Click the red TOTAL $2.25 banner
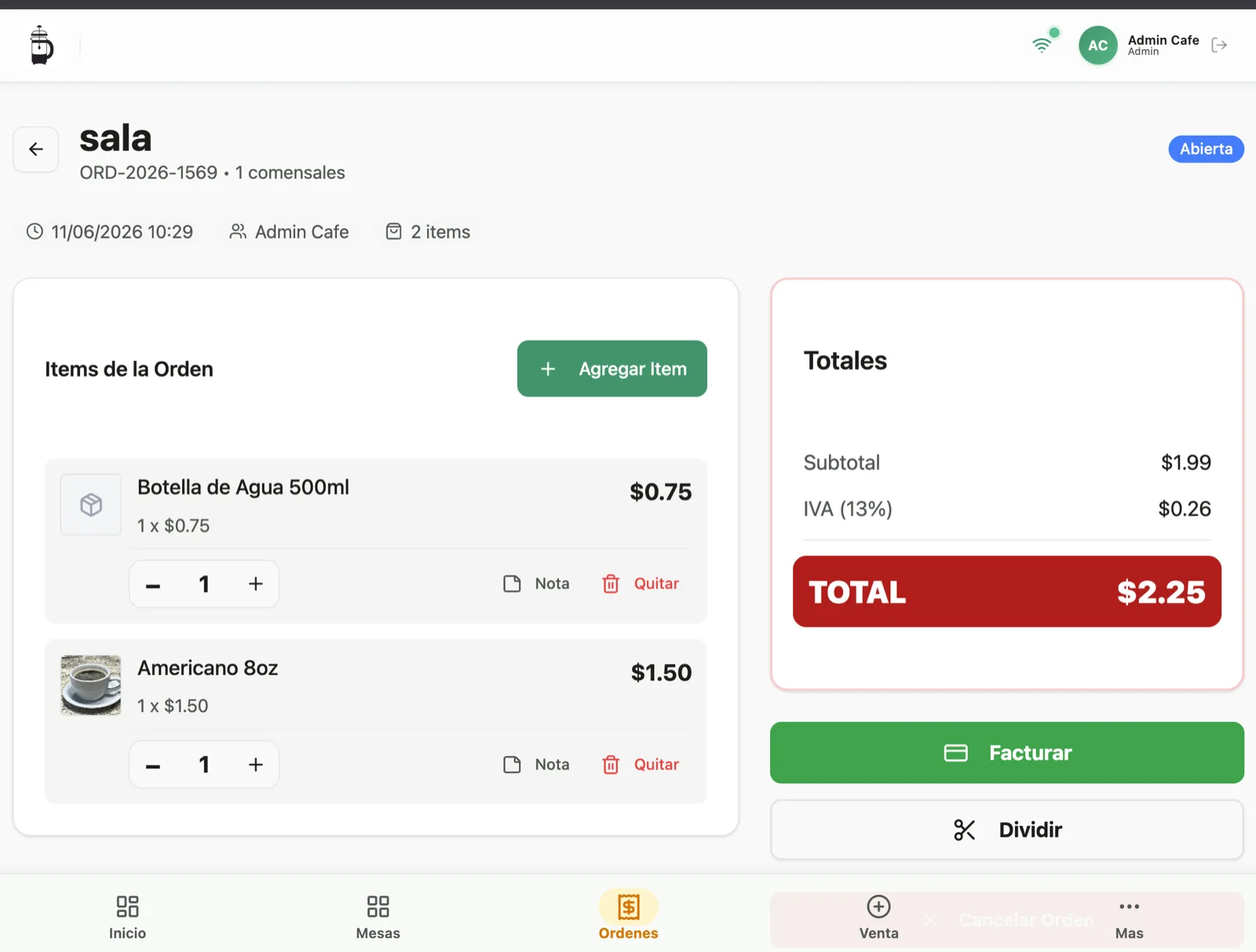1256x952 pixels. [x=1006, y=592]
